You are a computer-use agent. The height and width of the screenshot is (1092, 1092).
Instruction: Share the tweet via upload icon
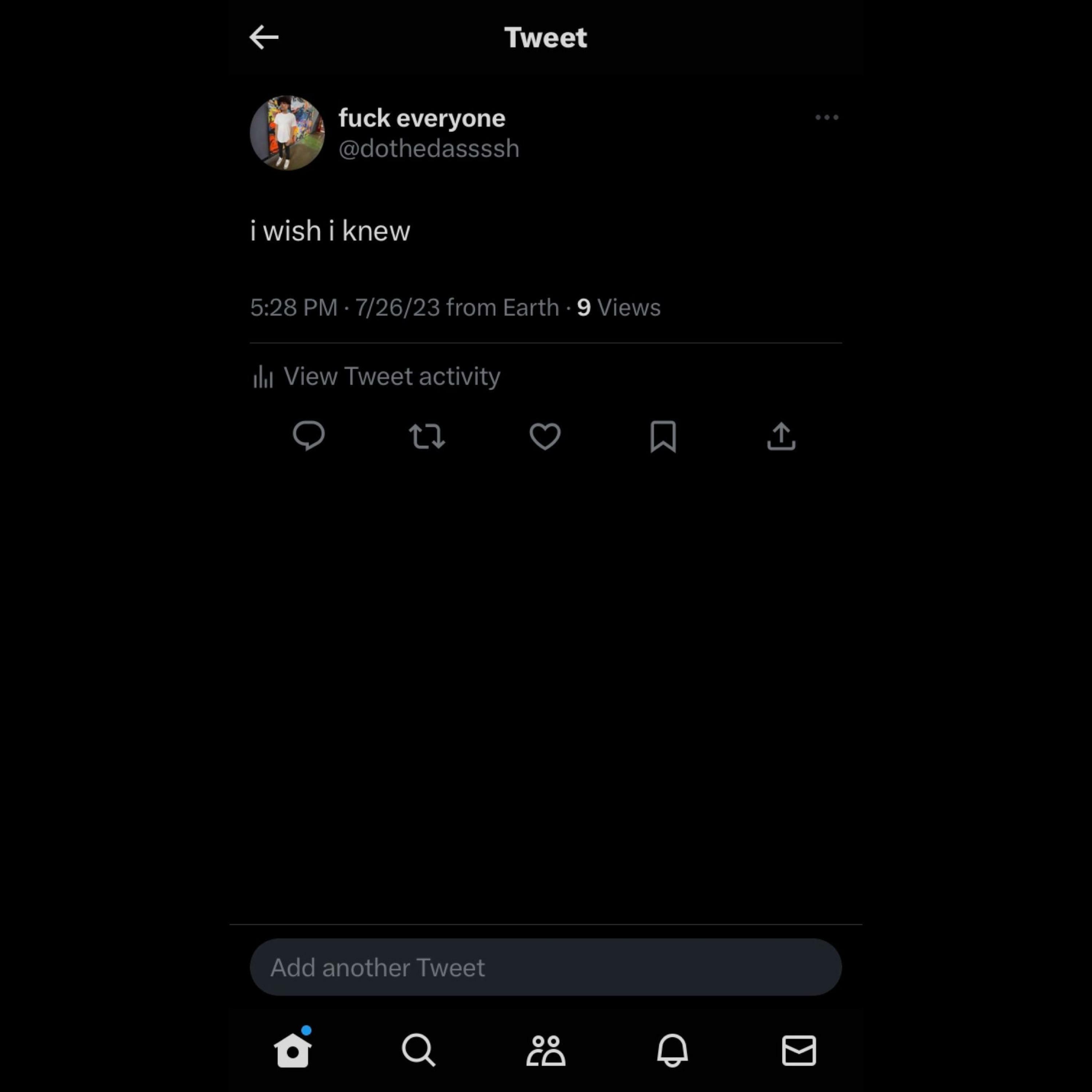click(781, 436)
